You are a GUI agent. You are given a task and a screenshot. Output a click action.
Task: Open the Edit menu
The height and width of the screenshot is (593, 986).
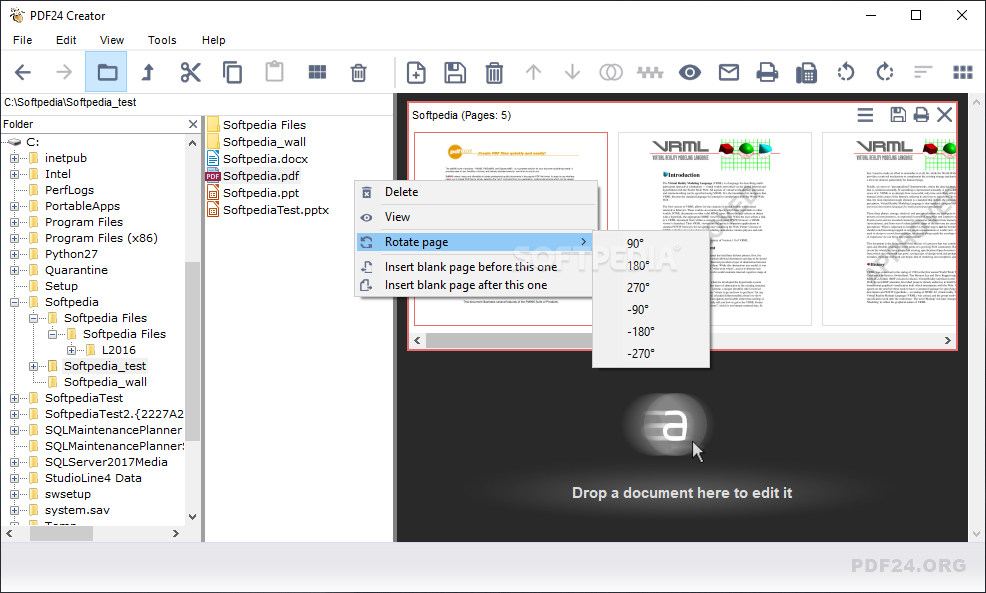[66, 40]
